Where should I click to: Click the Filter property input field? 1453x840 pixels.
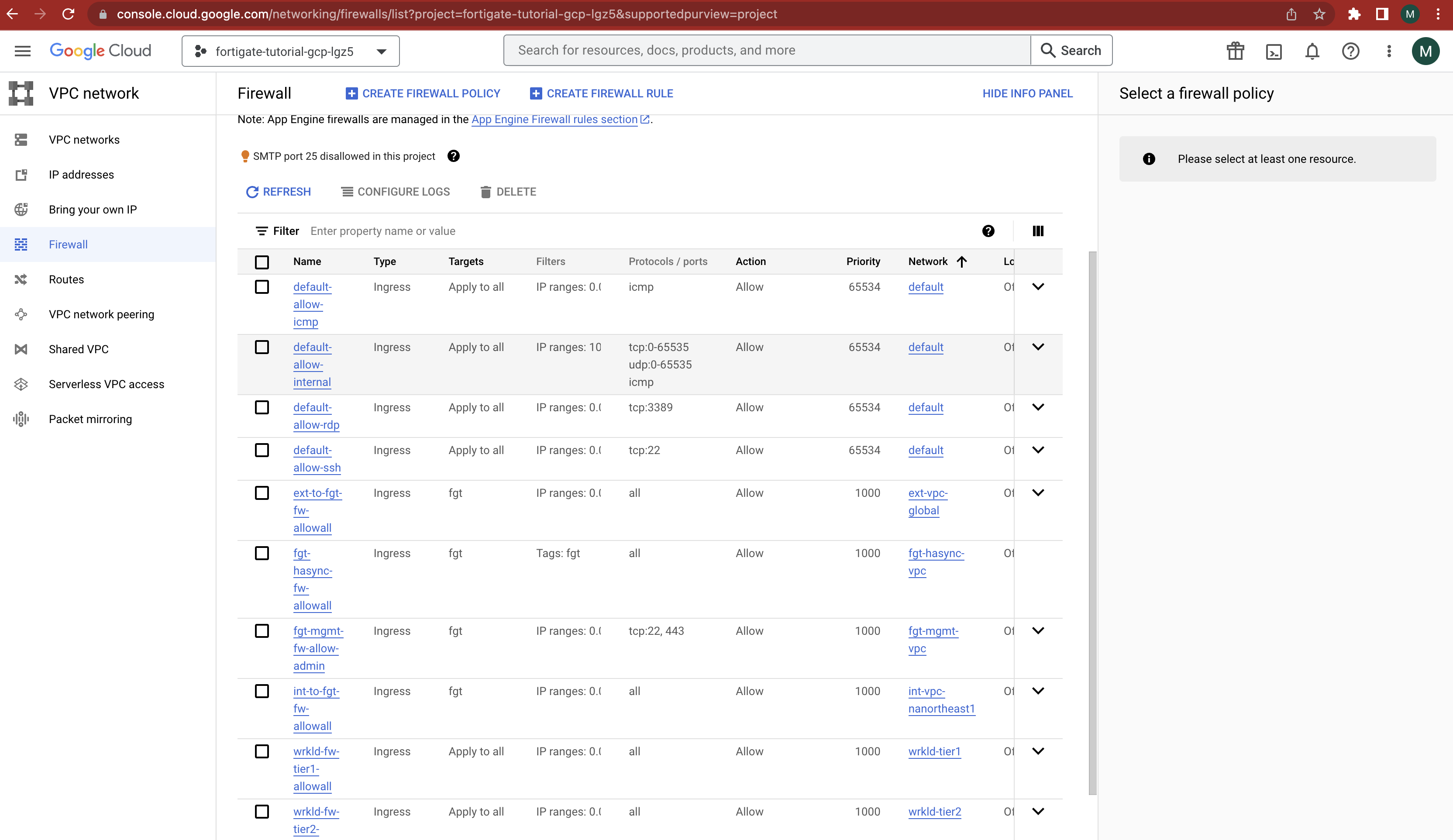coord(403,231)
